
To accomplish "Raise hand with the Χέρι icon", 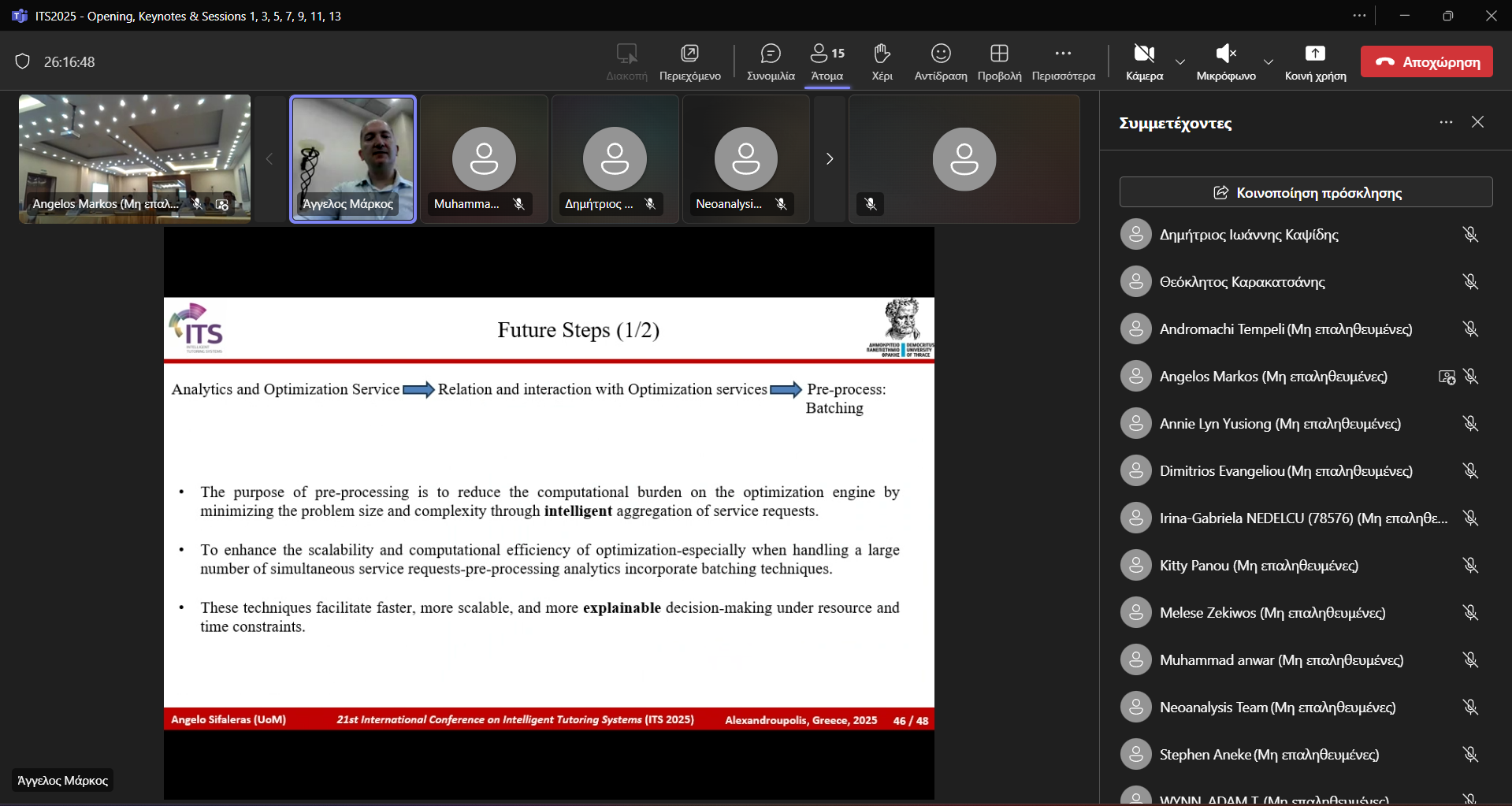I will click(882, 62).
